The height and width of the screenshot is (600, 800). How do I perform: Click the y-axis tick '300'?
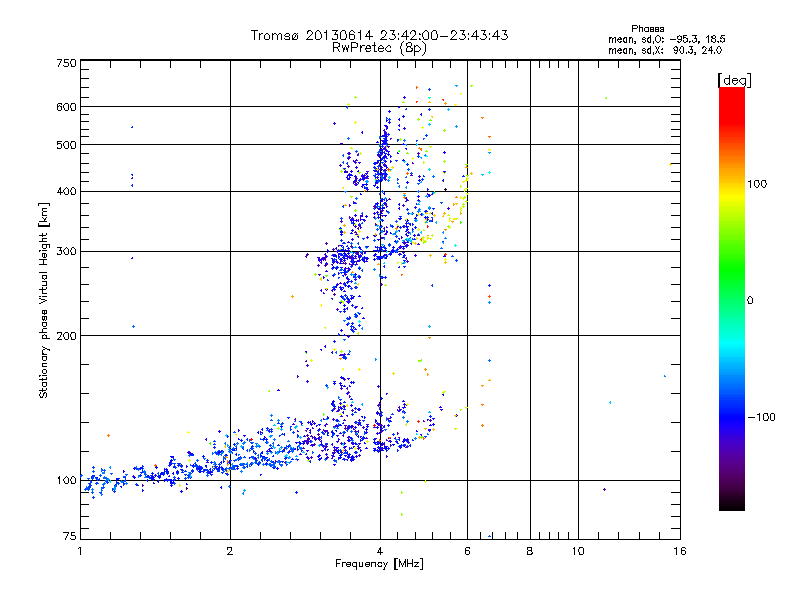point(66,252)
